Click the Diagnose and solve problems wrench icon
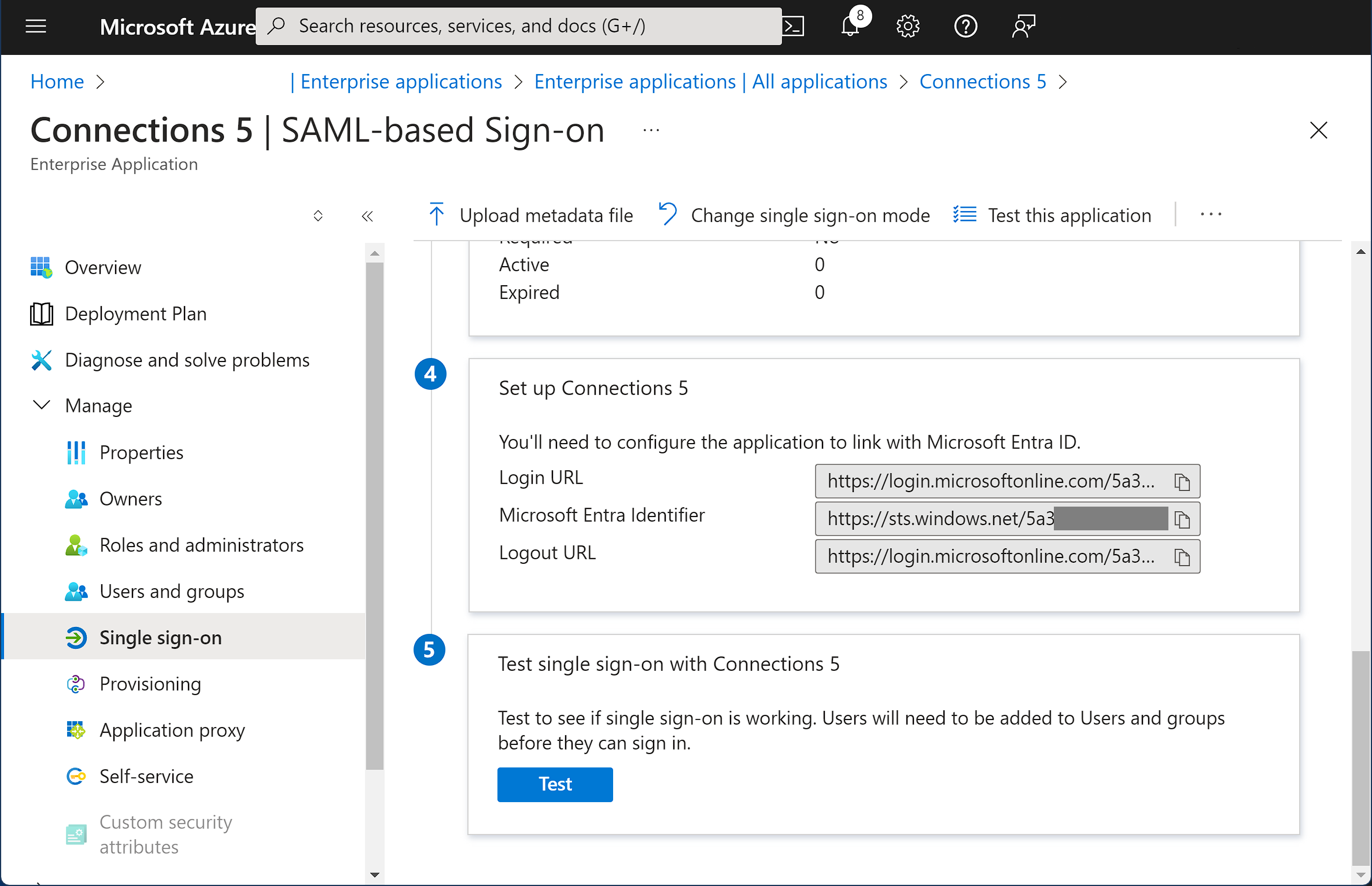 42,360
